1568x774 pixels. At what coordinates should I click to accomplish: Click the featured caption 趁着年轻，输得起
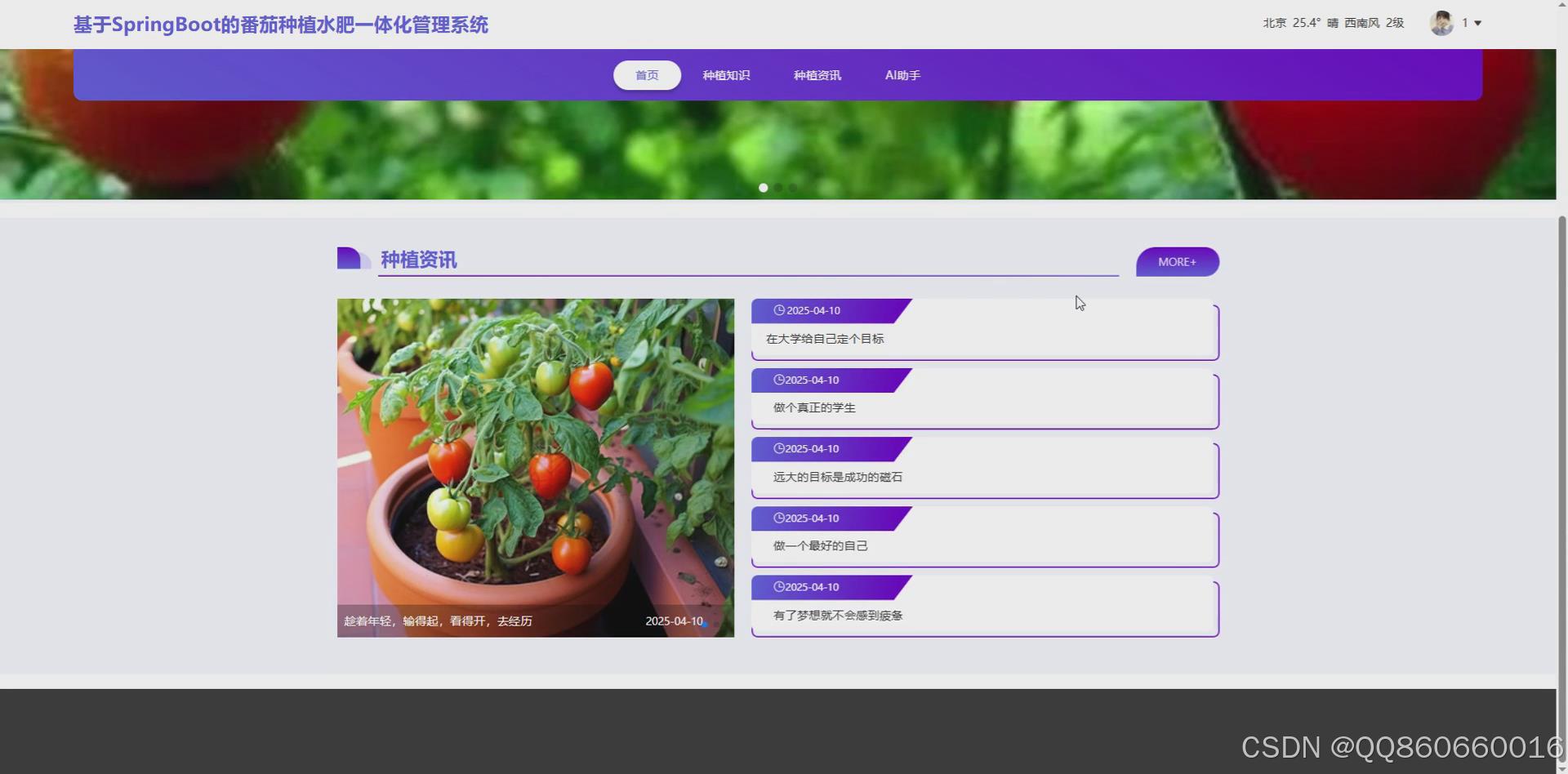click(x=438, y=621)
